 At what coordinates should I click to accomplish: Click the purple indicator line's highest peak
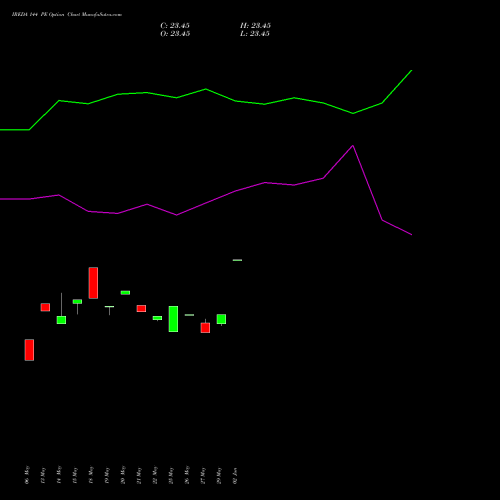353,146
